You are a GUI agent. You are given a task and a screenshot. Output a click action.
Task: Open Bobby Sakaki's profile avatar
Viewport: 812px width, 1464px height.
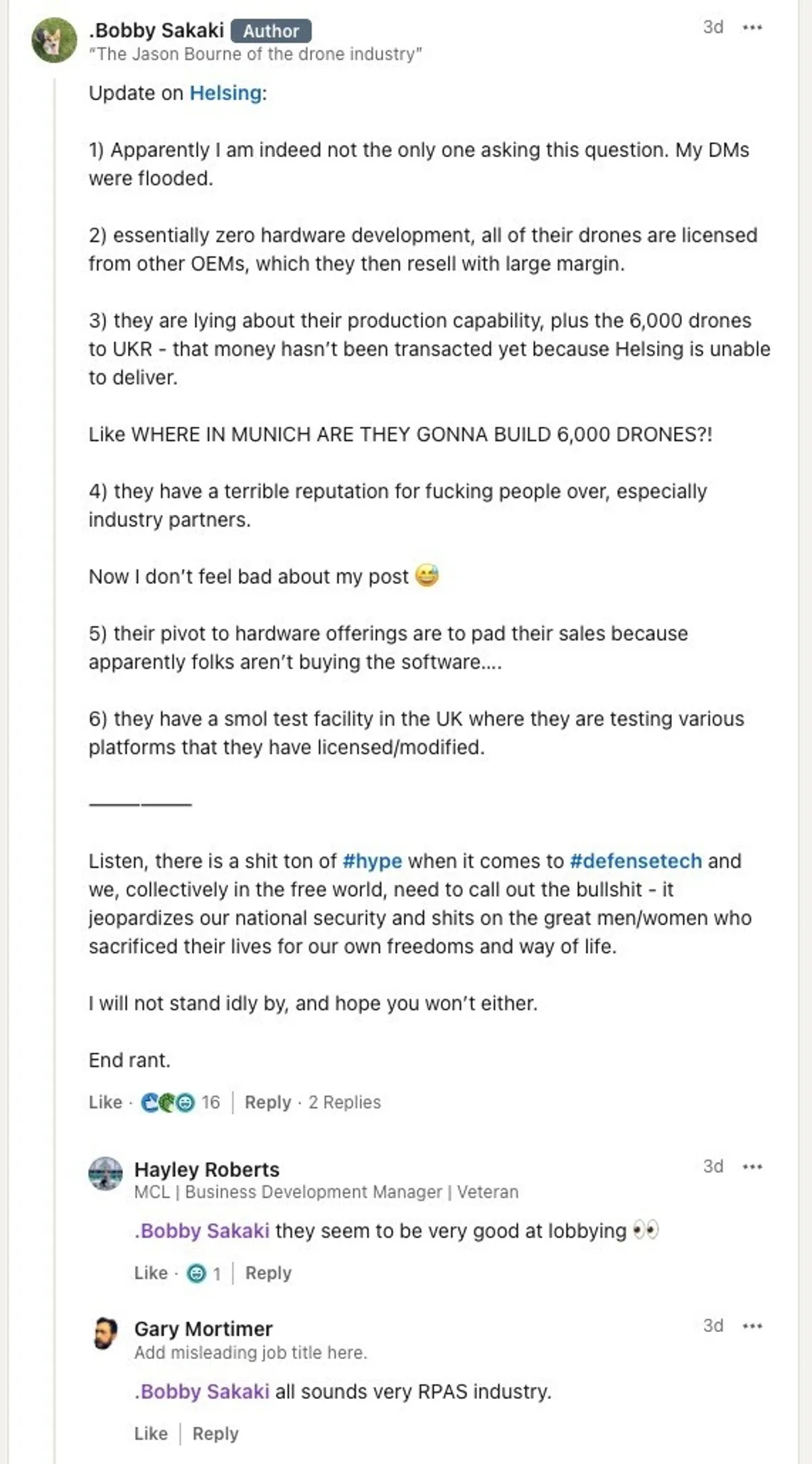coord(54,41)
